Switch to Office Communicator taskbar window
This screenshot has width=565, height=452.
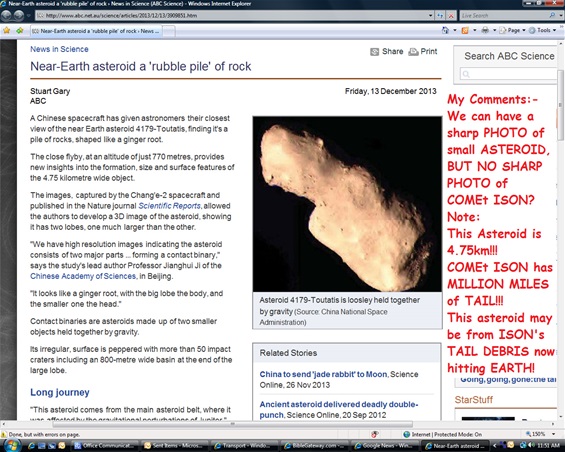104,446
